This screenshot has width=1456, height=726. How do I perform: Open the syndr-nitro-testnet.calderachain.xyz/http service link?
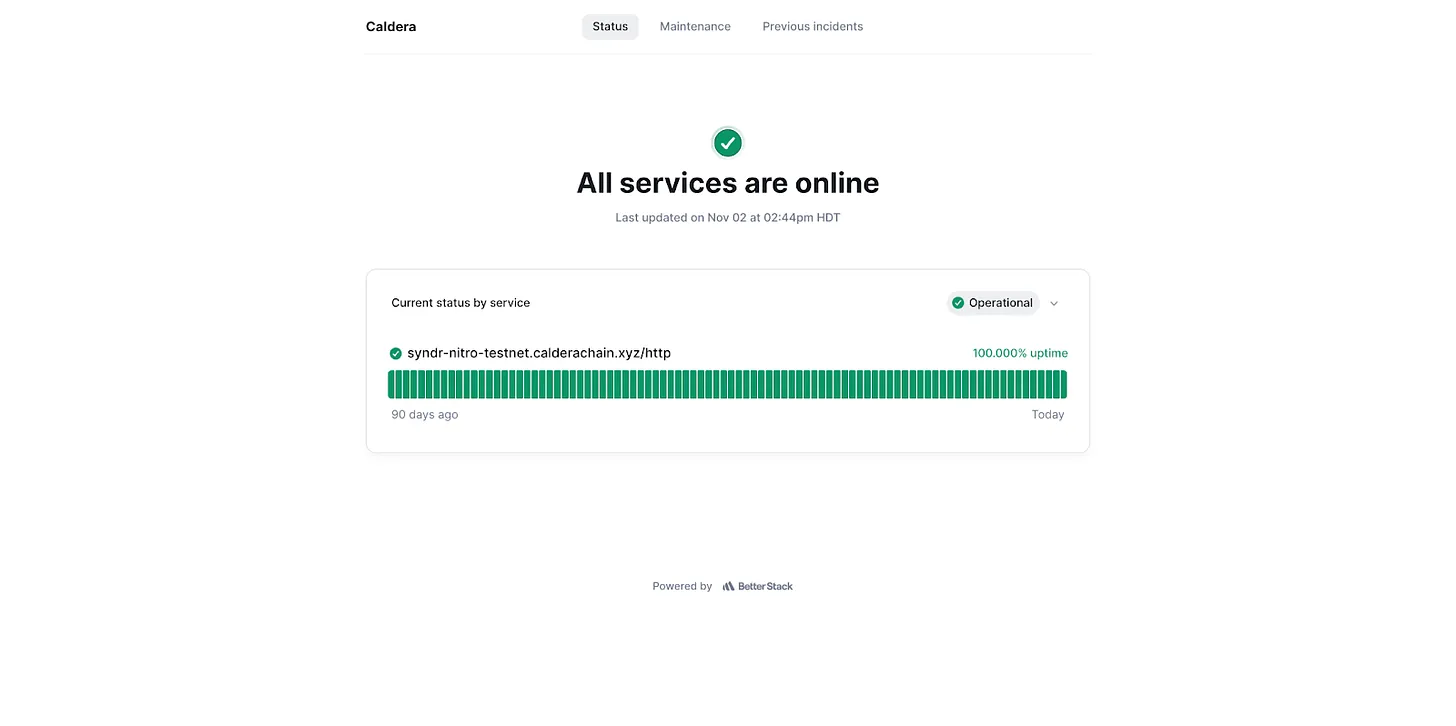click(x=540, y=353)
